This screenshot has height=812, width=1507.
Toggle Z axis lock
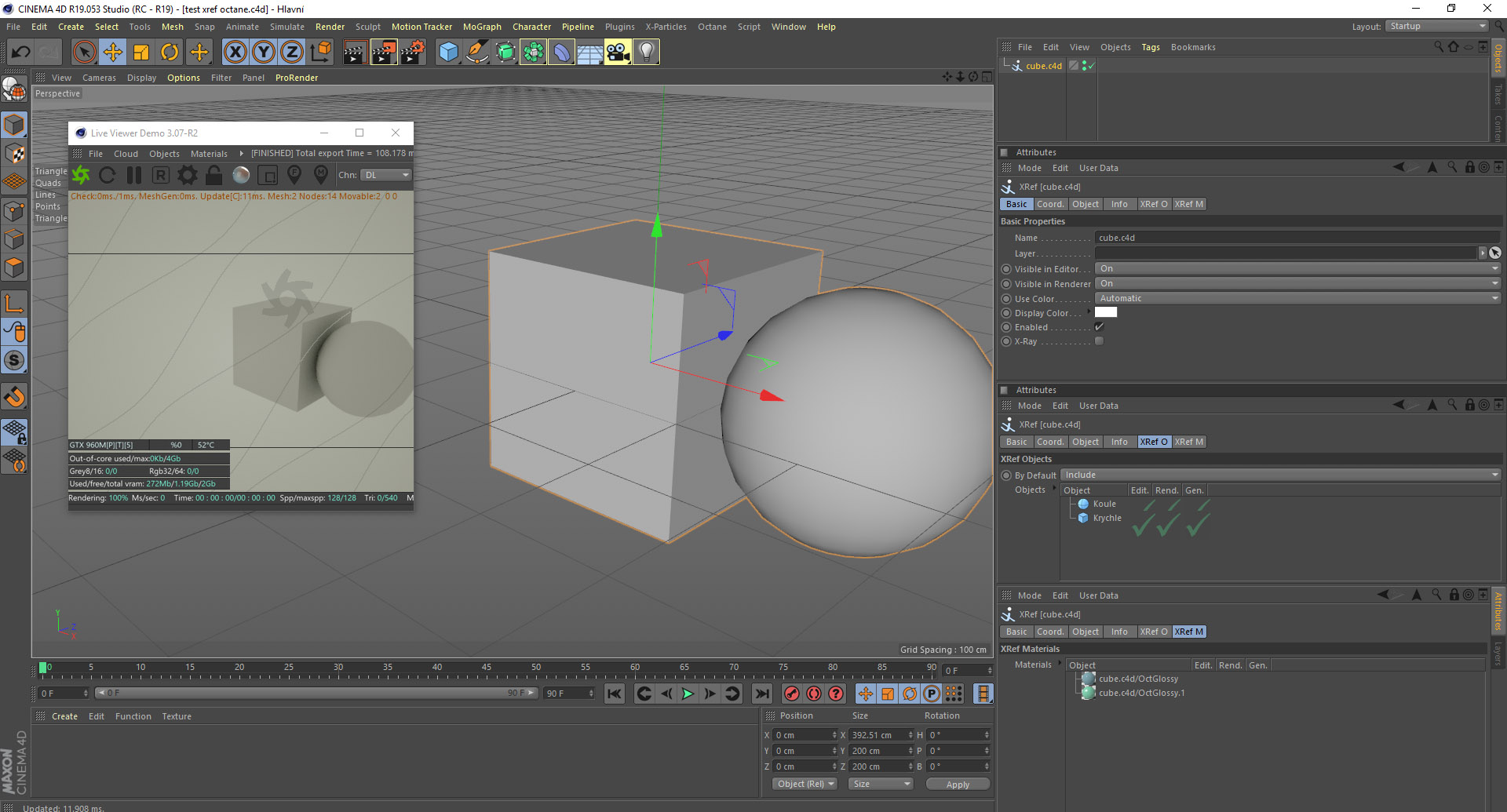[292, 53]
